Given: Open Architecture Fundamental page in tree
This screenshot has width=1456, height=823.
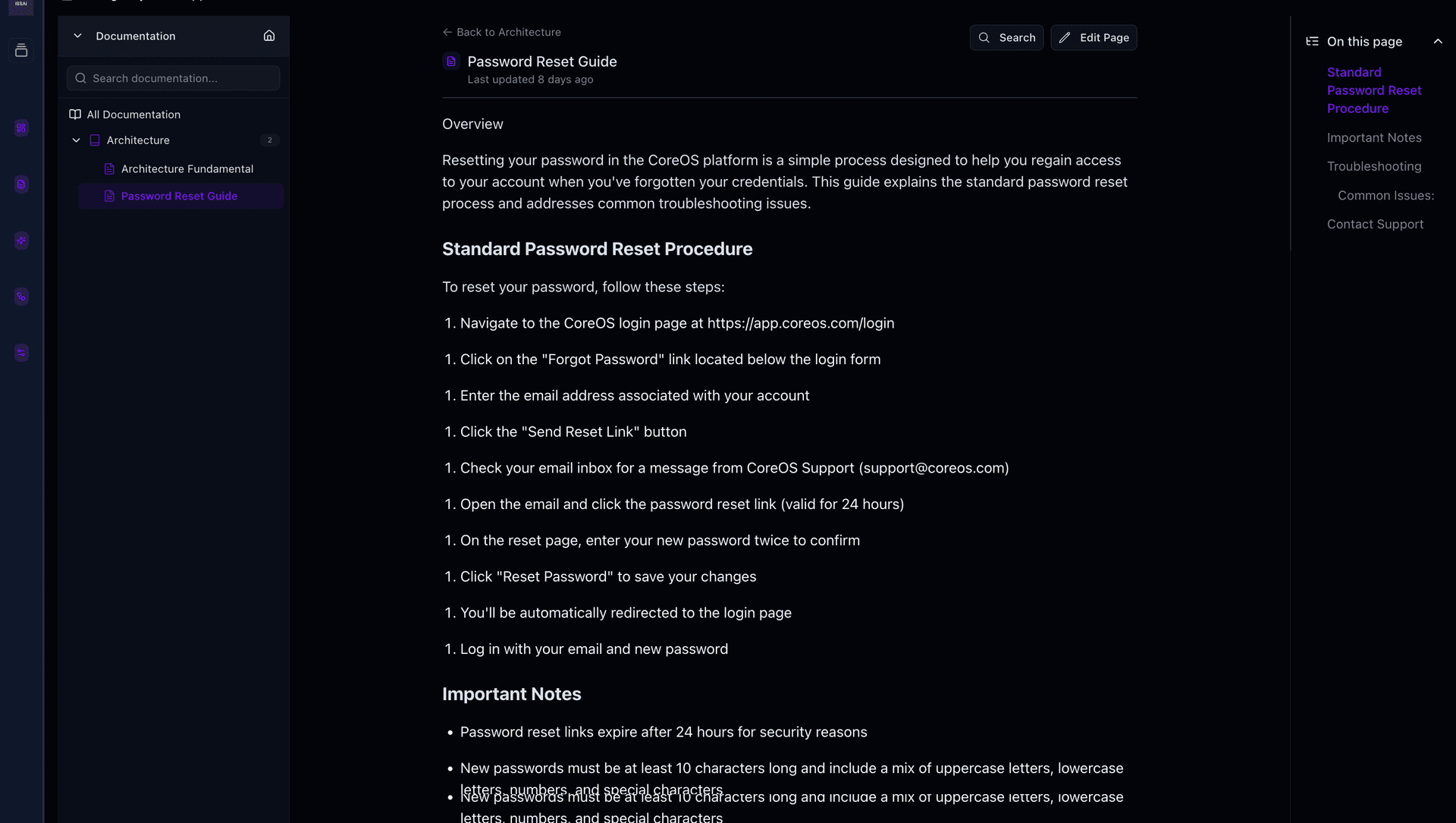Looking at the screenshot, I should [187, 169].
